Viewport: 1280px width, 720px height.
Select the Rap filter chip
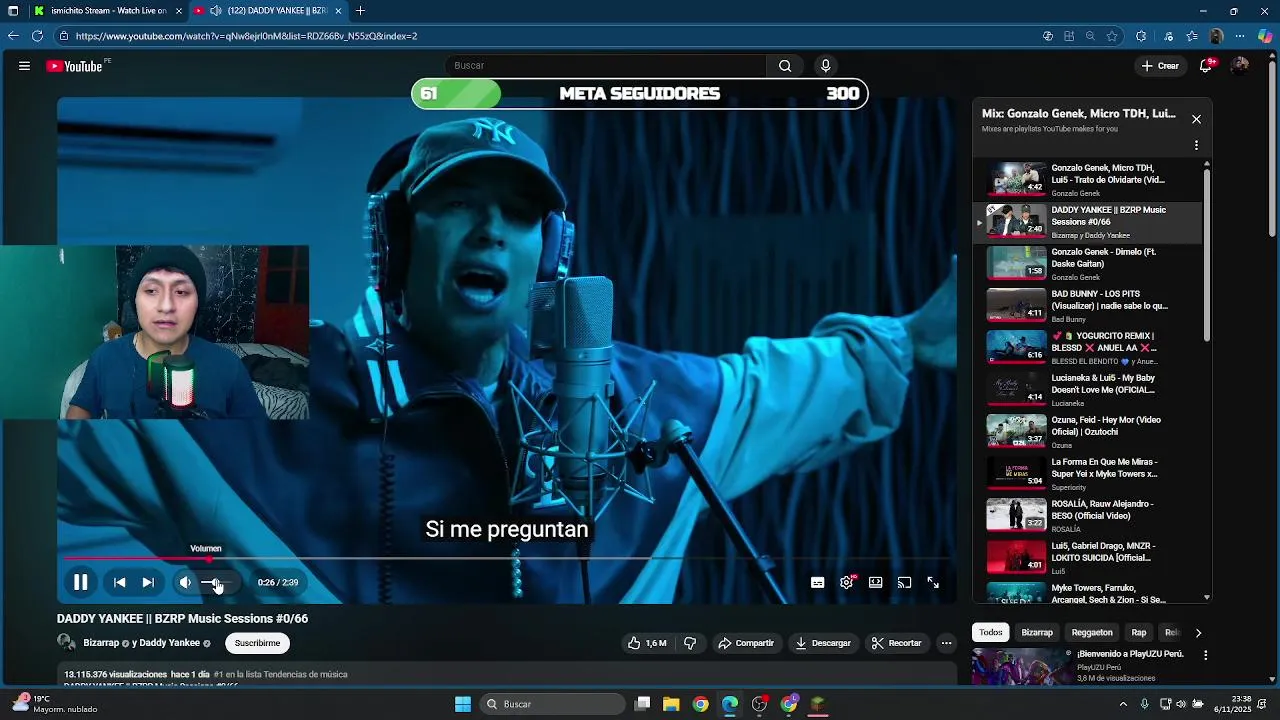1139,632
